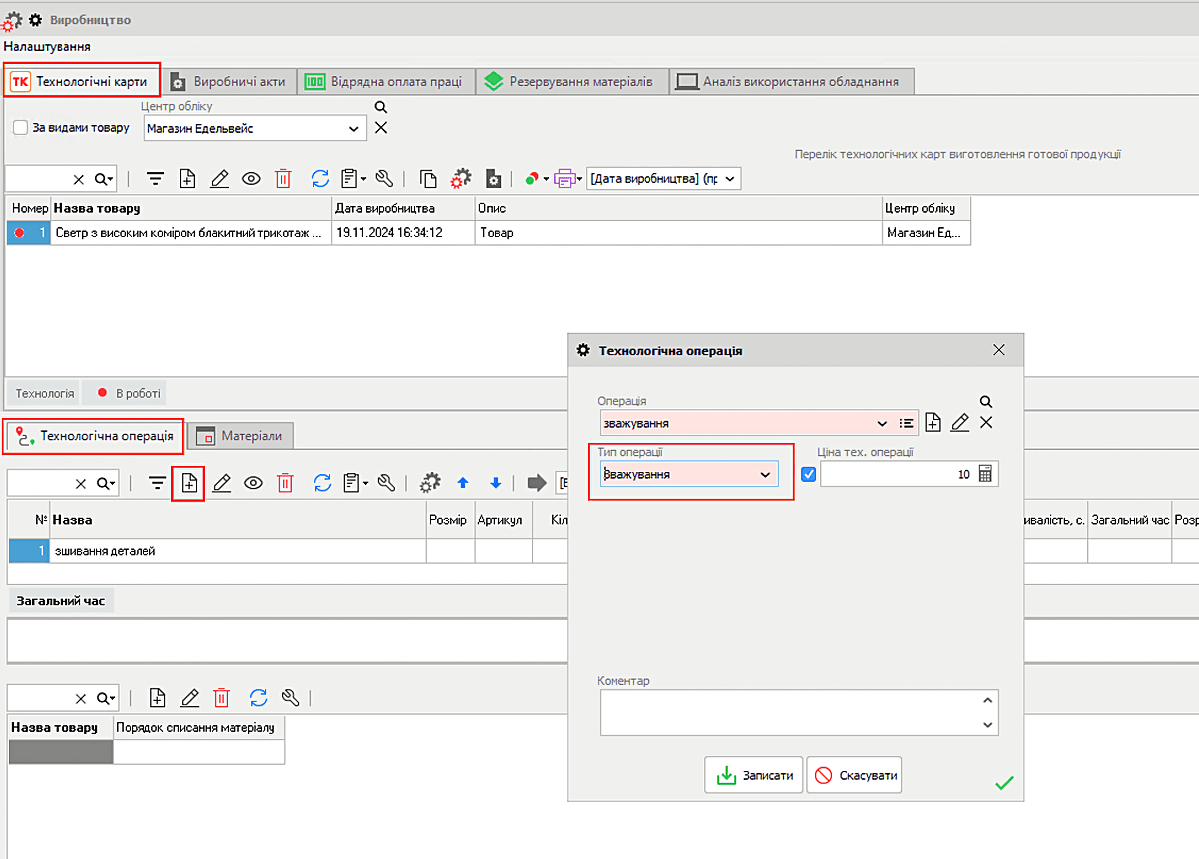
Task: Click the move-up blue arrow in operations toolbar
Action: (463, 483)
